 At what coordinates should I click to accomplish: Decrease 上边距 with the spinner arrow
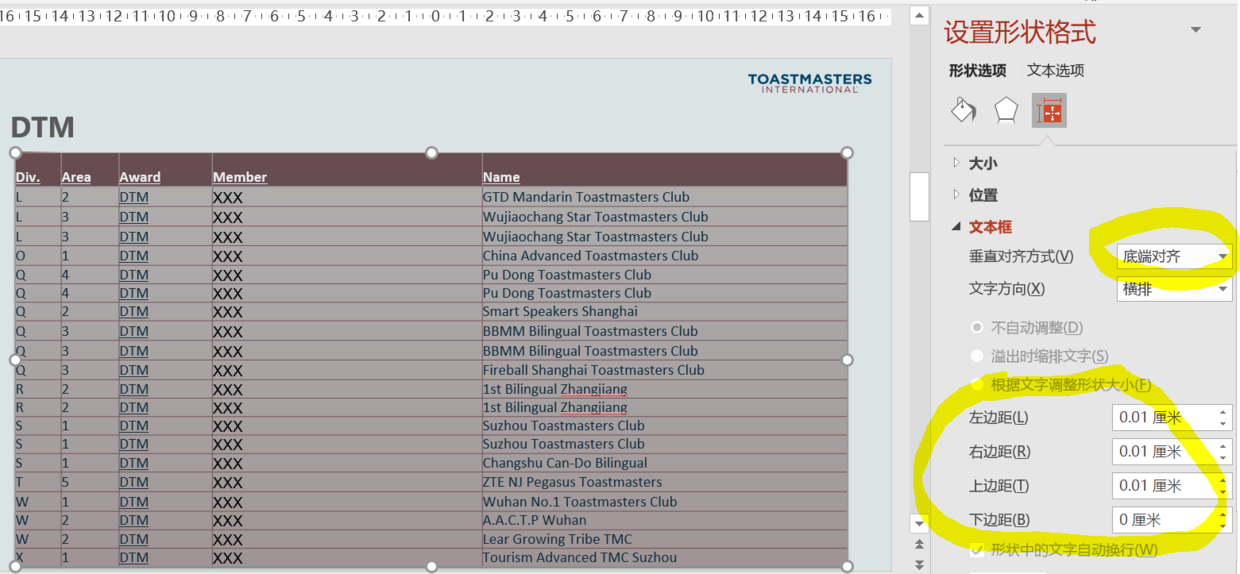(x=1223, y=492)
